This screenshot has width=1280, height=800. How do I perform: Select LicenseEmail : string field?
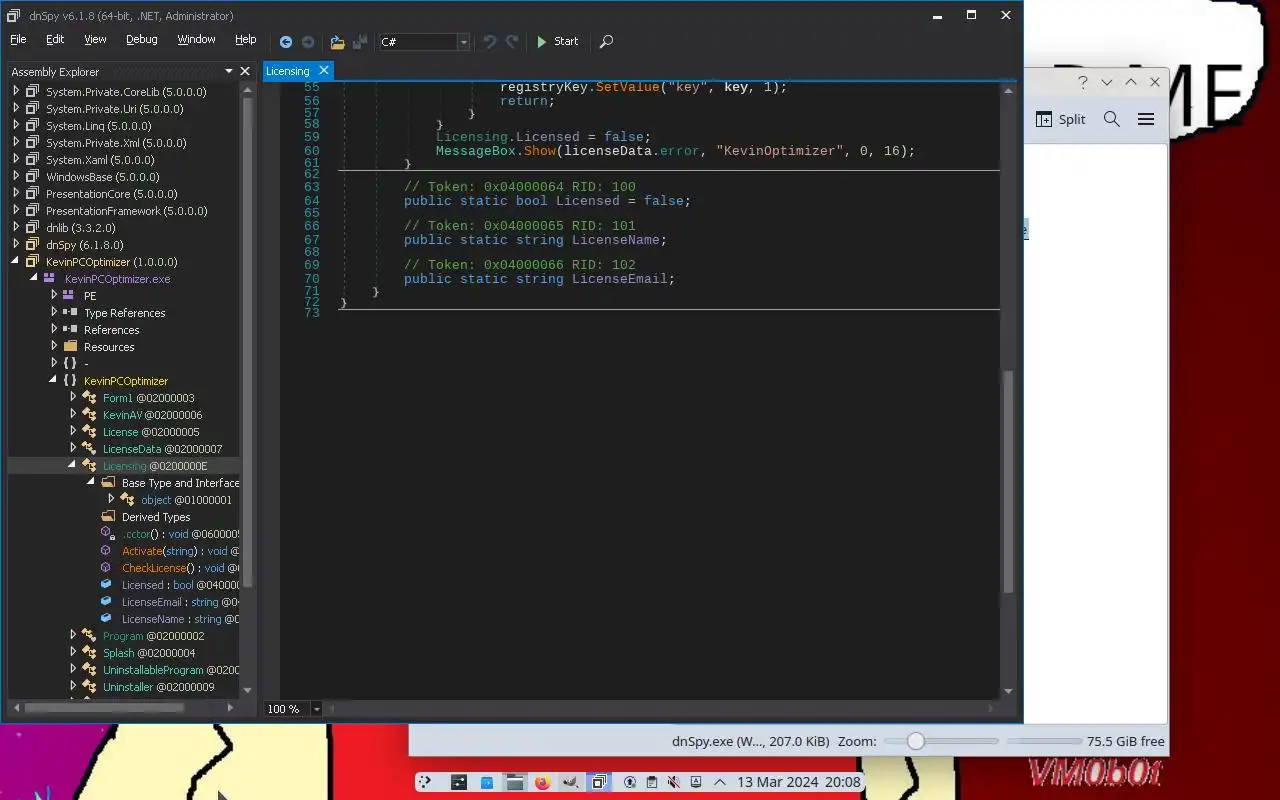180,602
